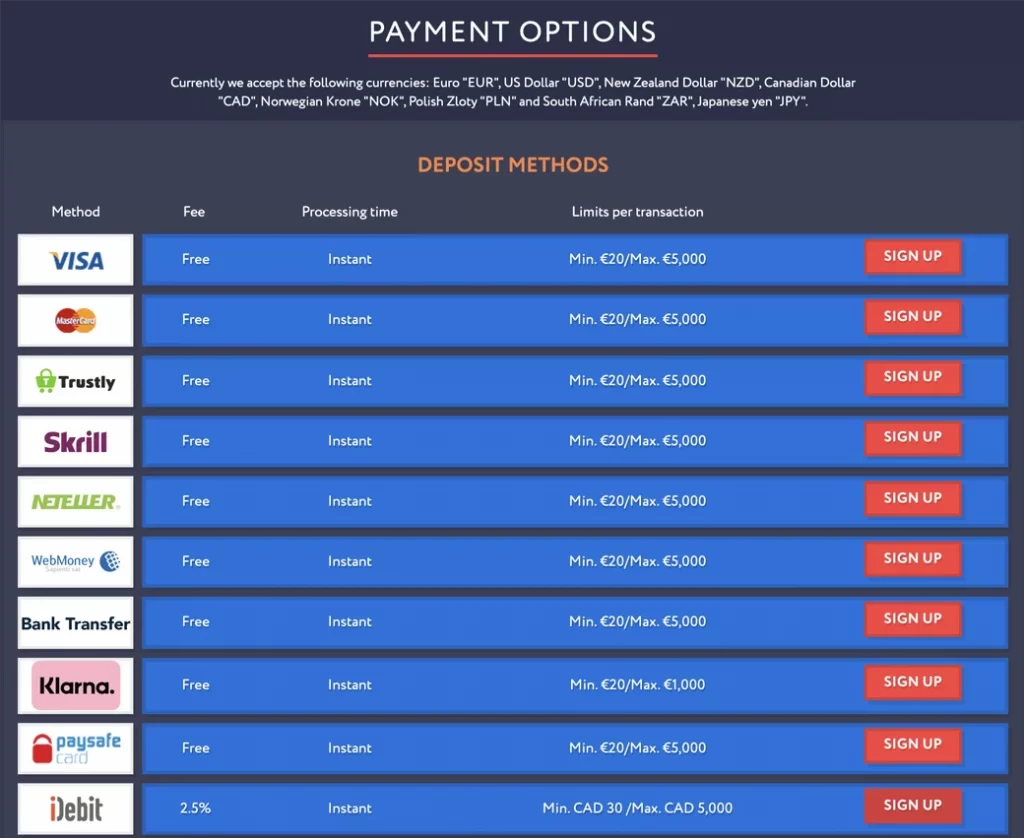Image resolution: width=1024 pixels, height=838 pixels.
Task: Sign up from the Klarna row
Action: tap(913, 682)
